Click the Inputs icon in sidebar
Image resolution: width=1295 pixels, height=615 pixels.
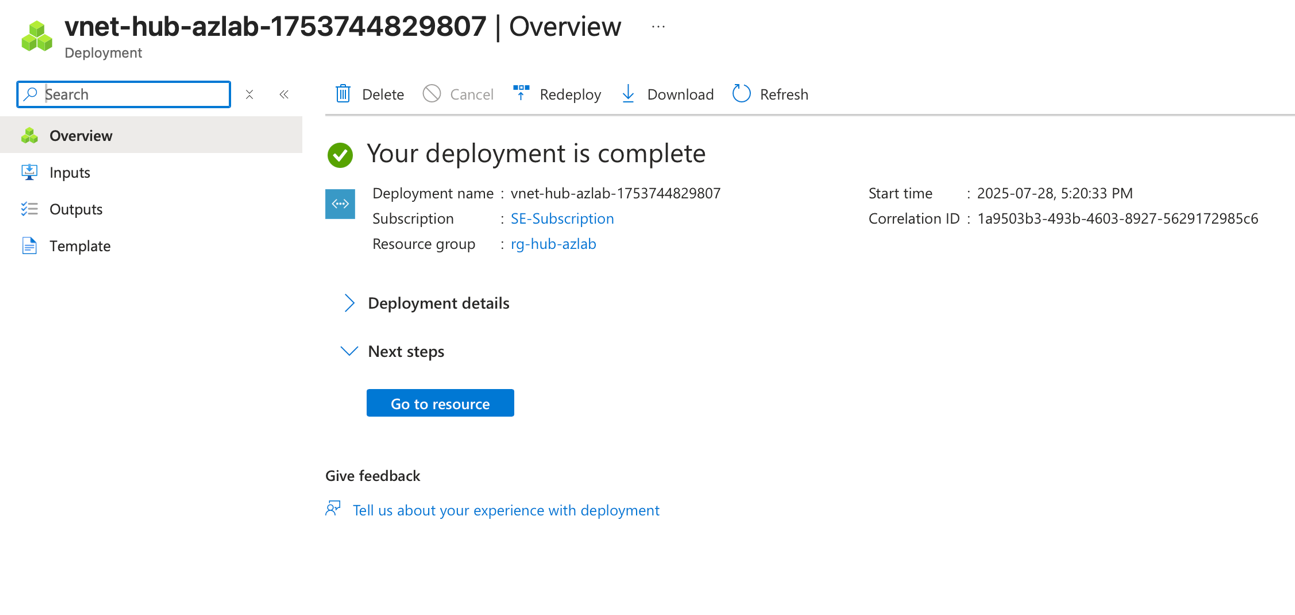pos(30,172)
